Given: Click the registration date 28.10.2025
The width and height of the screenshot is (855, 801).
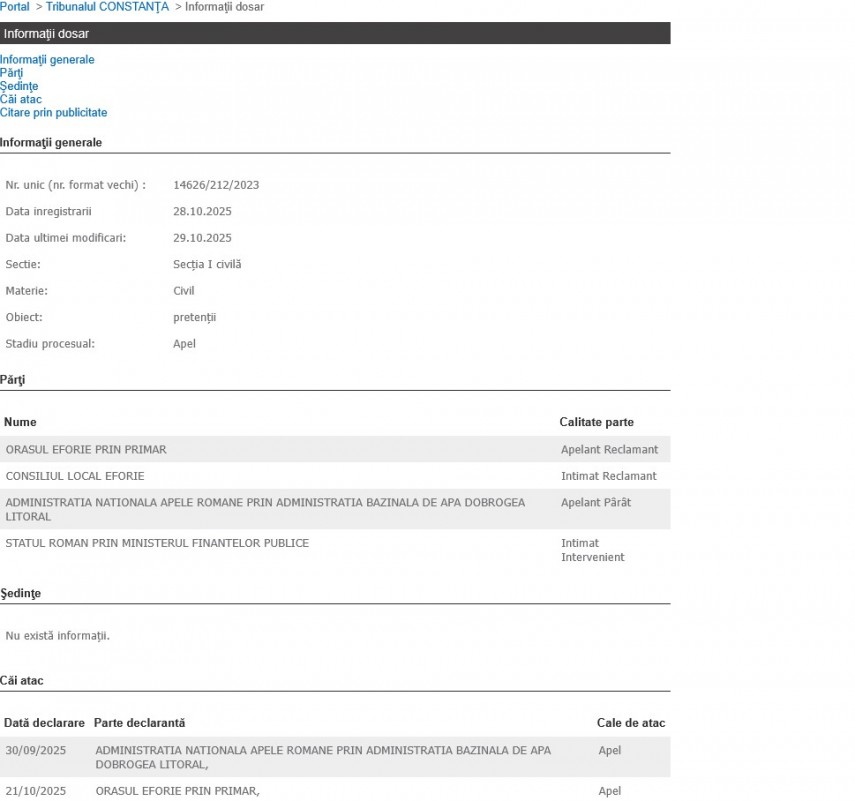Looking at the screenshot, I should 202,212.
